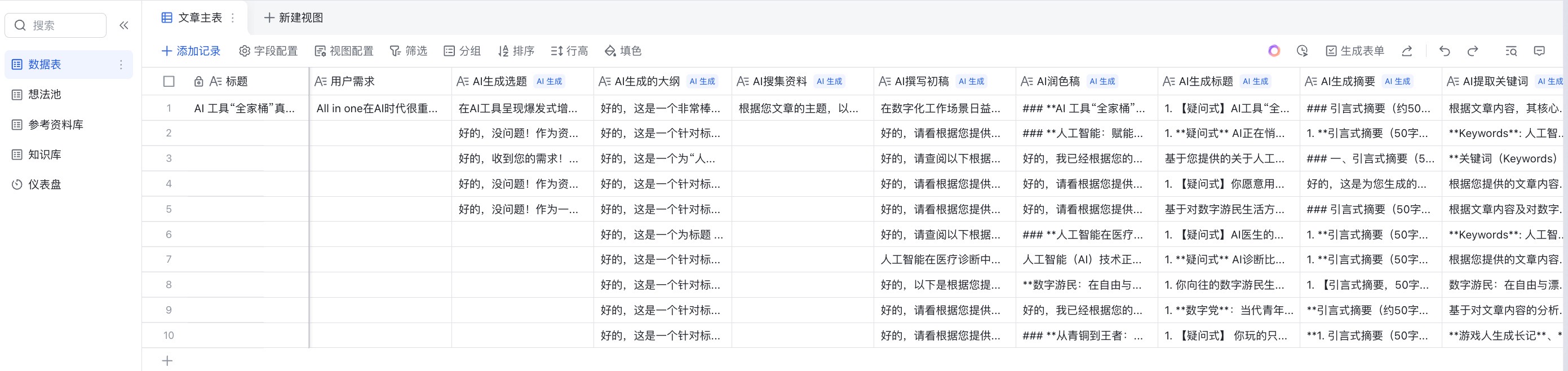1568x371 pixels.
Task: Click 新建视图 to create a view
Action: [294, 18]
